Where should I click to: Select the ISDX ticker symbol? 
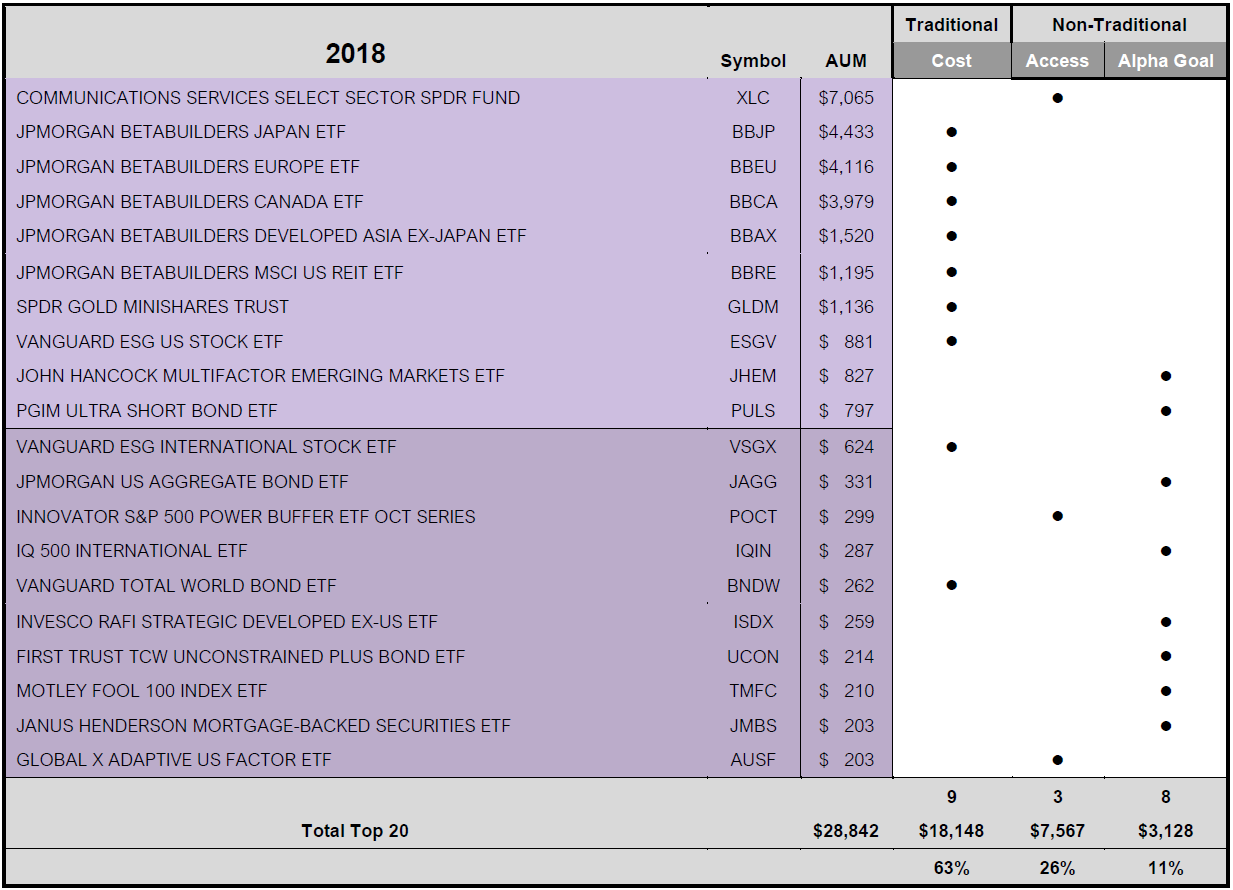tap(753, 622)
